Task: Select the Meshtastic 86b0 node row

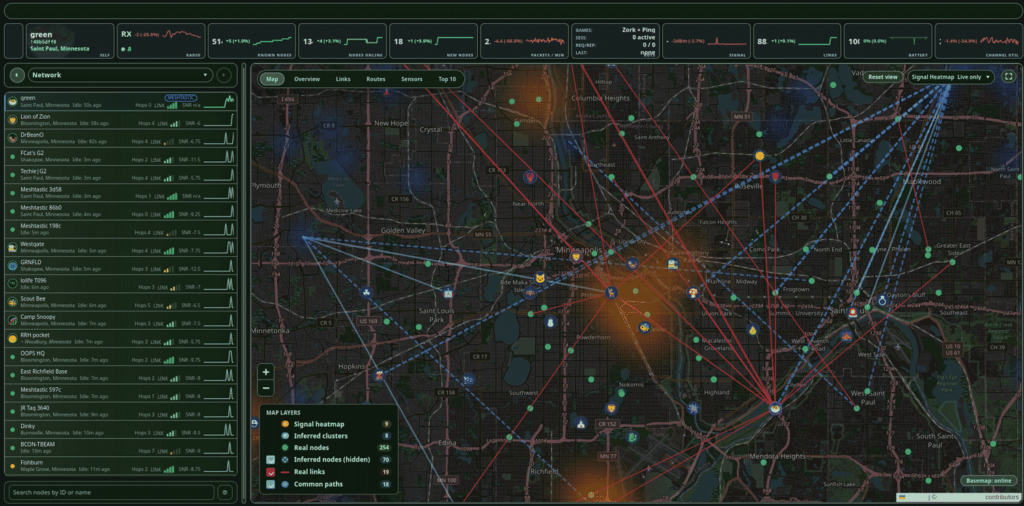Action: [x=121, y=211]
